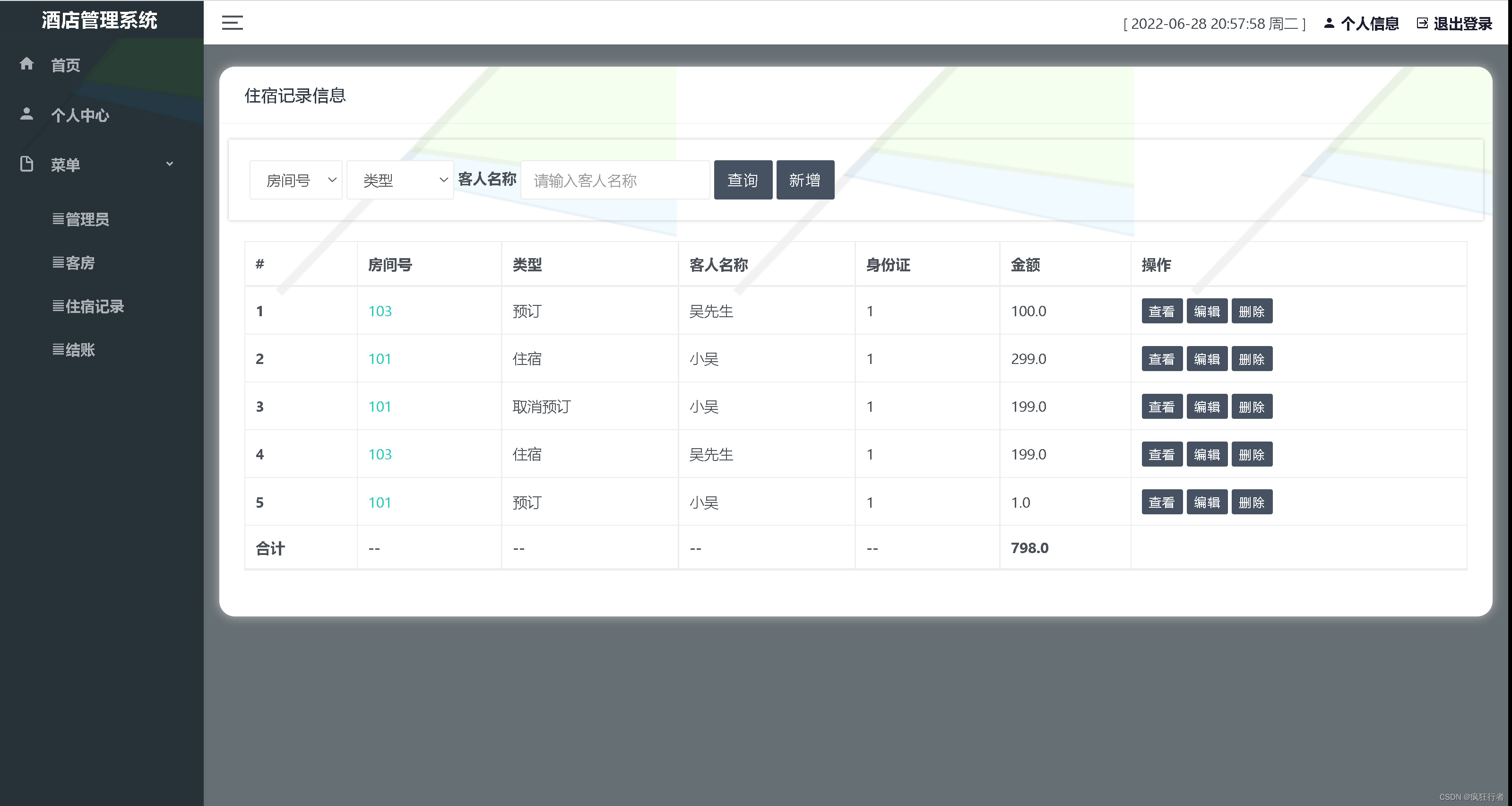
Task: Collapse the 菜单 chevron arrow
Action: click(170, 164)
